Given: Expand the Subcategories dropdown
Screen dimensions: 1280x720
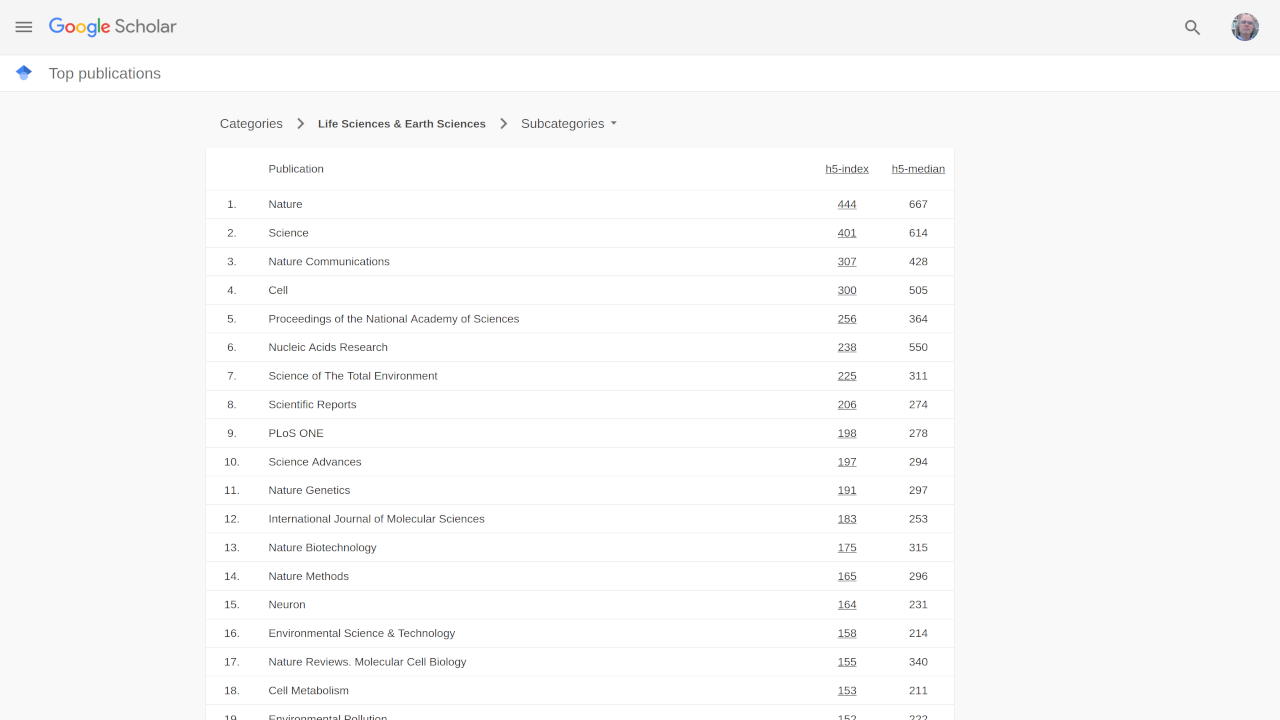Looking at the screenshot, I should 569,124.
